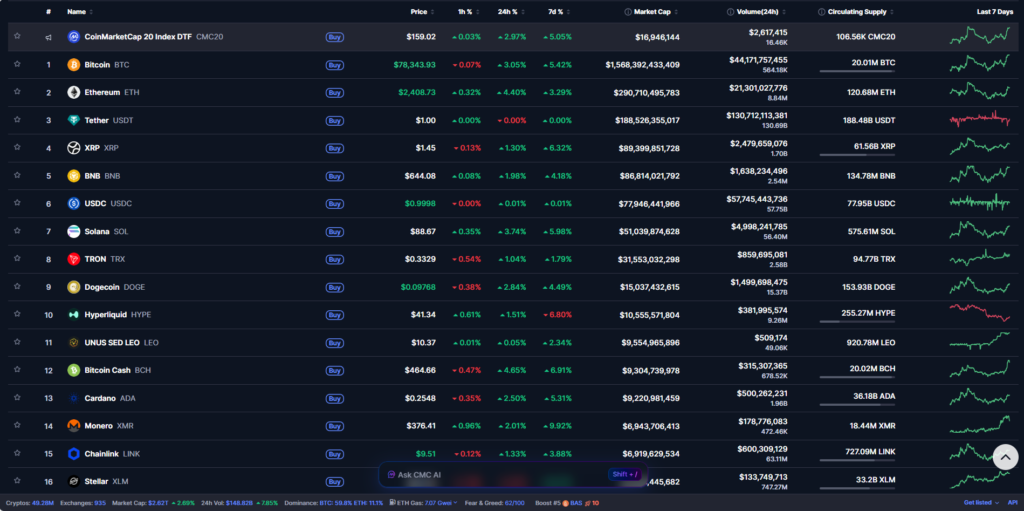Click the scroll-to-top arrow button
The image size is (1024, 511).
click(x=1005, y=458)
